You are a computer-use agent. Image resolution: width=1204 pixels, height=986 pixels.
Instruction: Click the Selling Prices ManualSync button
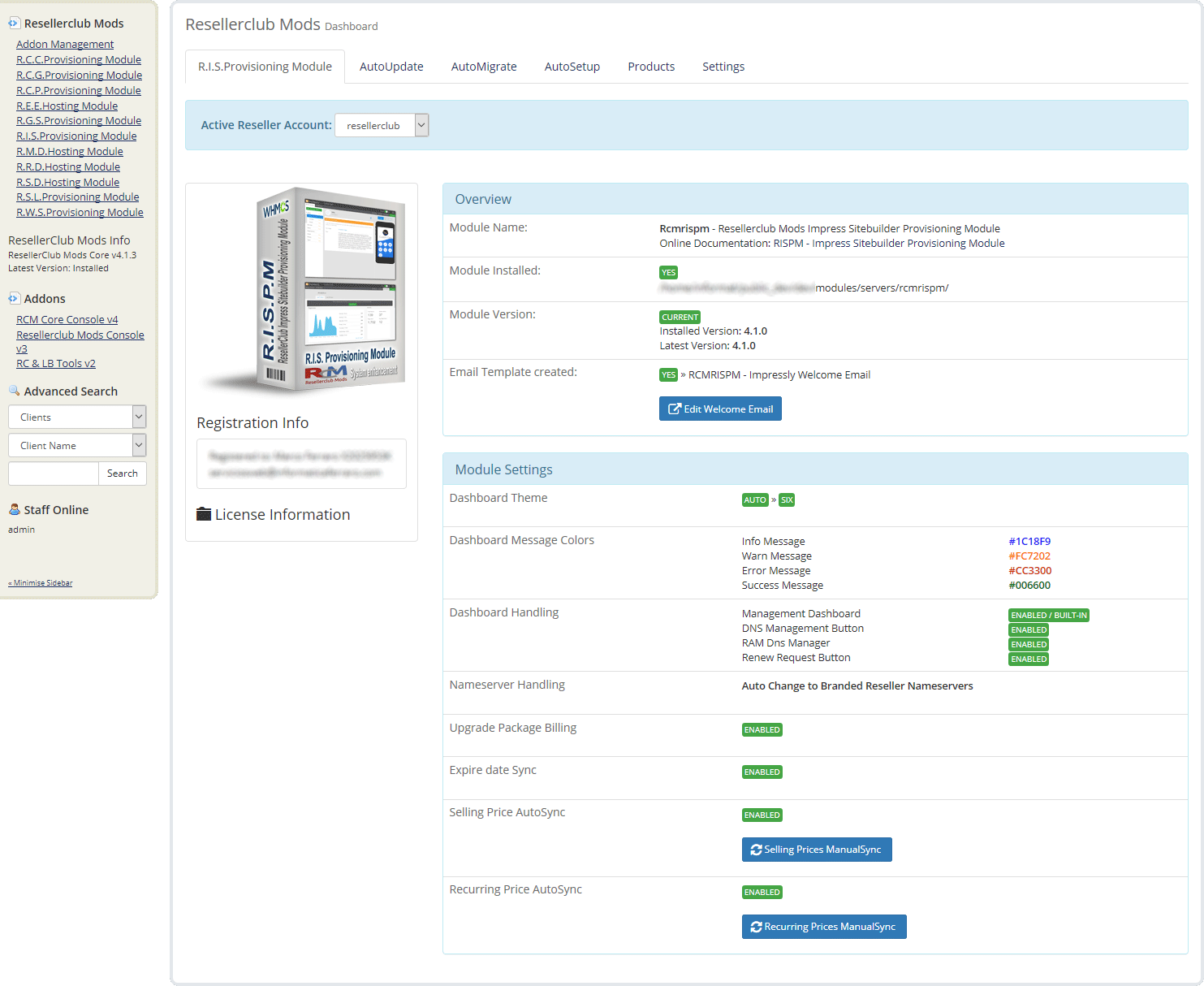817,850
